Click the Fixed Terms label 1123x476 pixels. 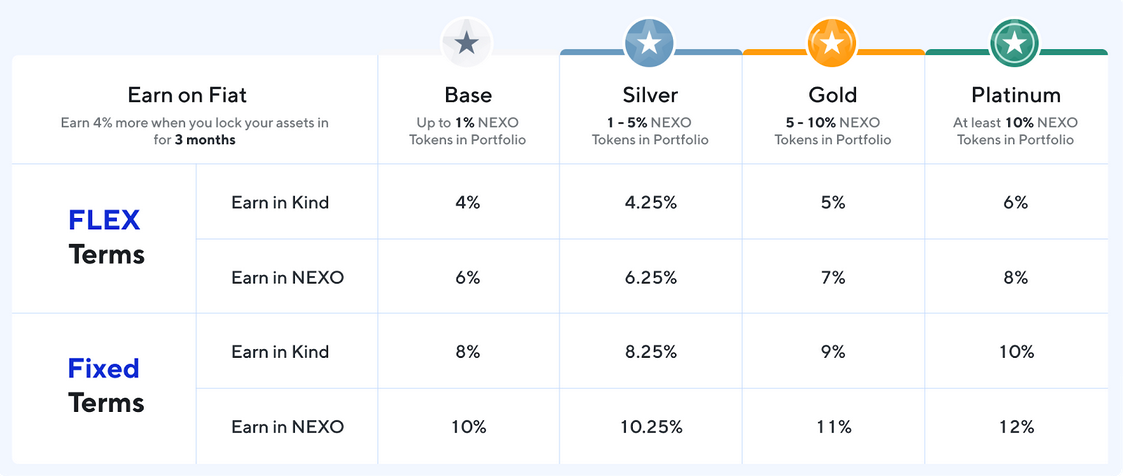105,386
